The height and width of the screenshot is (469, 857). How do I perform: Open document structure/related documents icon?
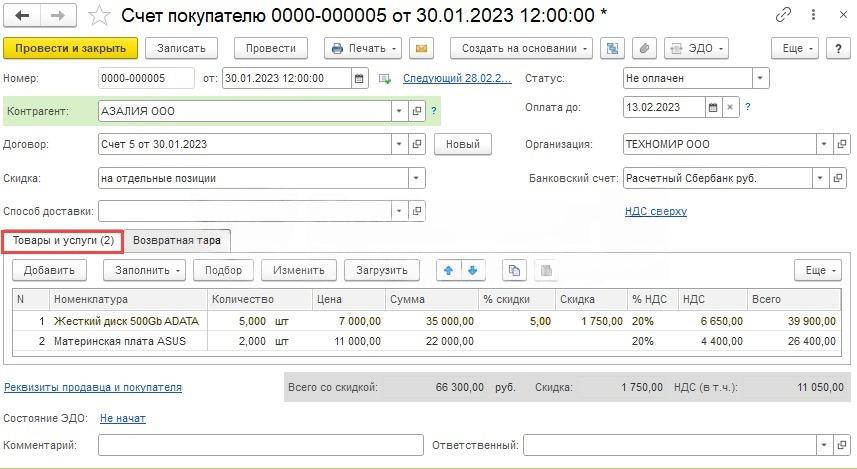(x=612, y=48)
